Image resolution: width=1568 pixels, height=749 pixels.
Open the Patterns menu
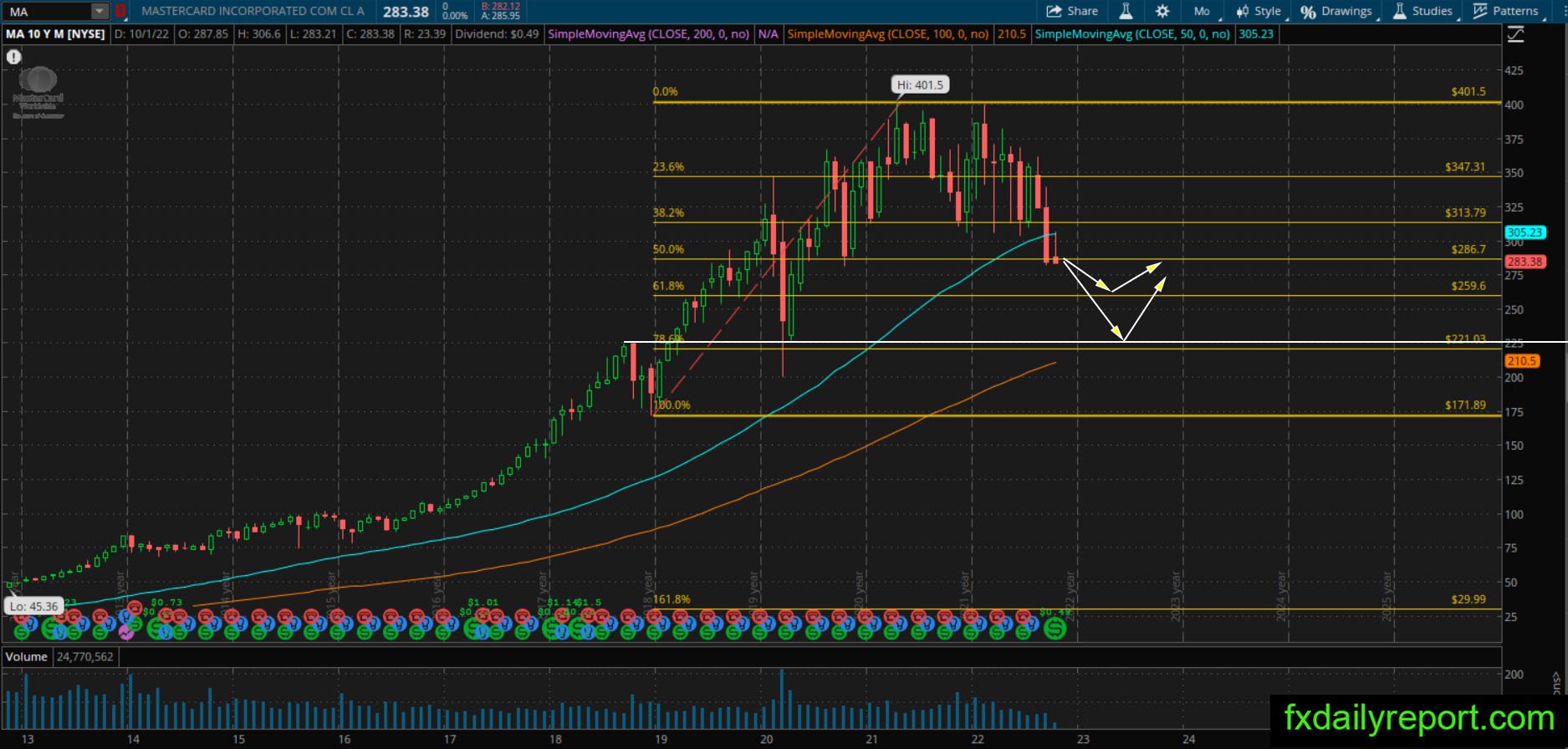[x=1507, y=11]
